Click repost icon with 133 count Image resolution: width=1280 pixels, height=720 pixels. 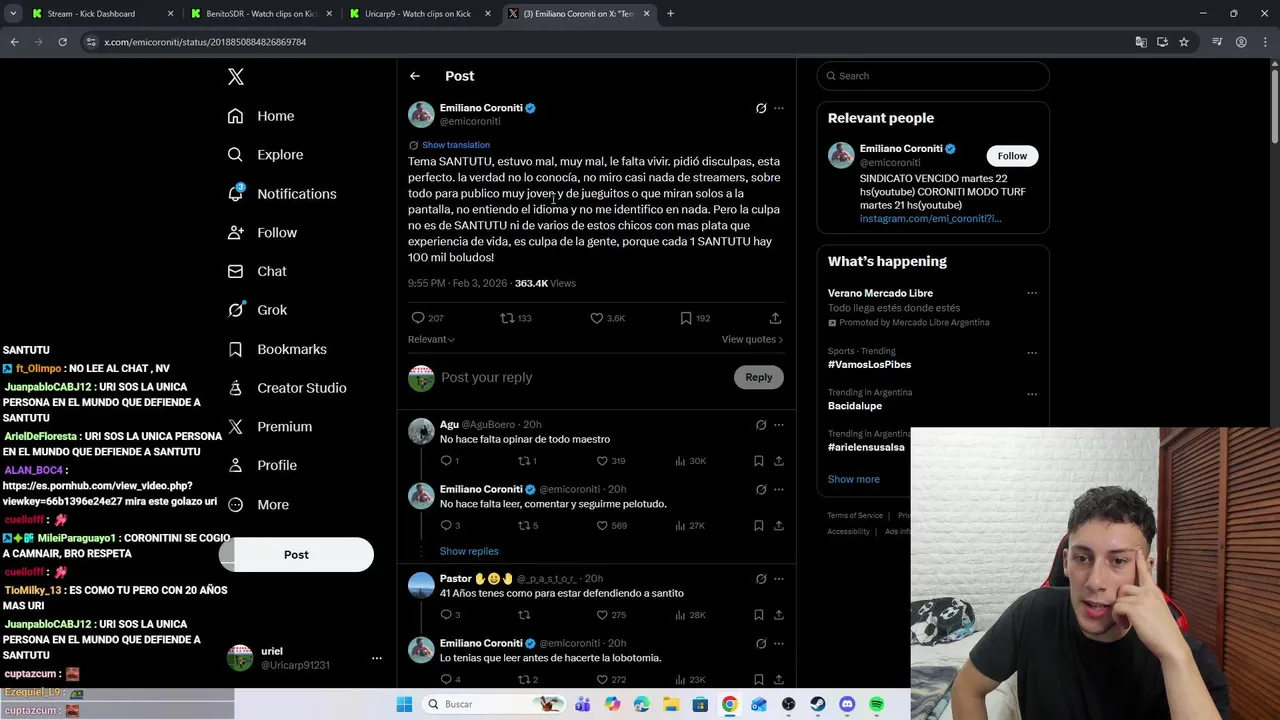click(507, 318)
